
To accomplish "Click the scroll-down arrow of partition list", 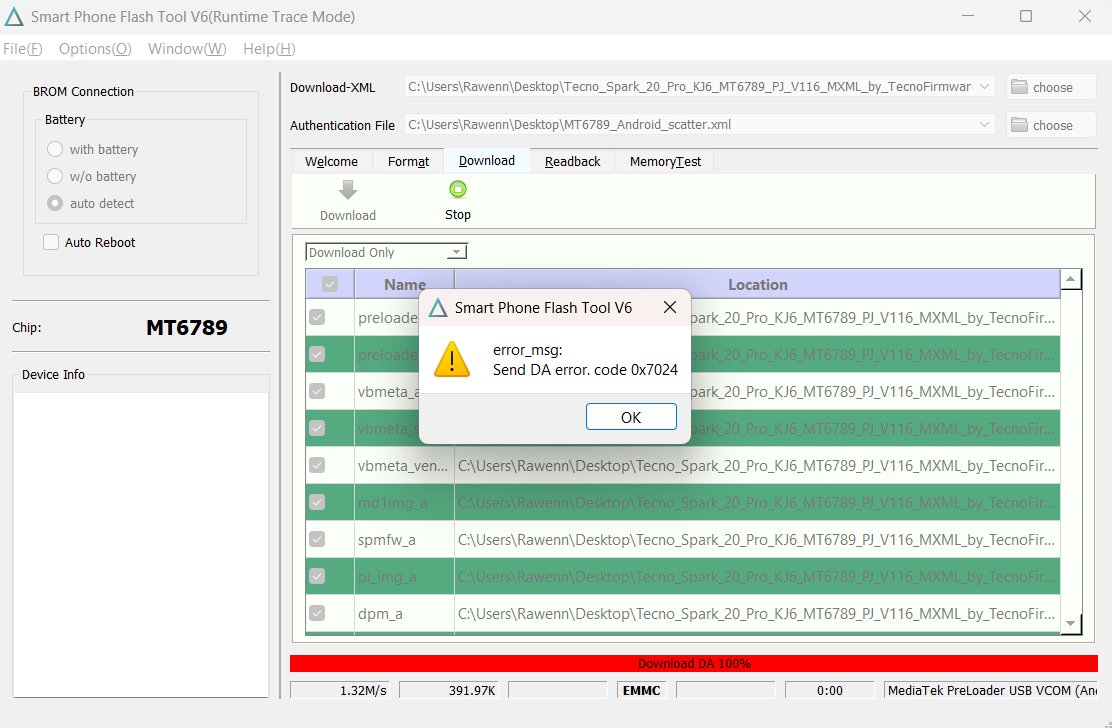I will pos(1070,624).
